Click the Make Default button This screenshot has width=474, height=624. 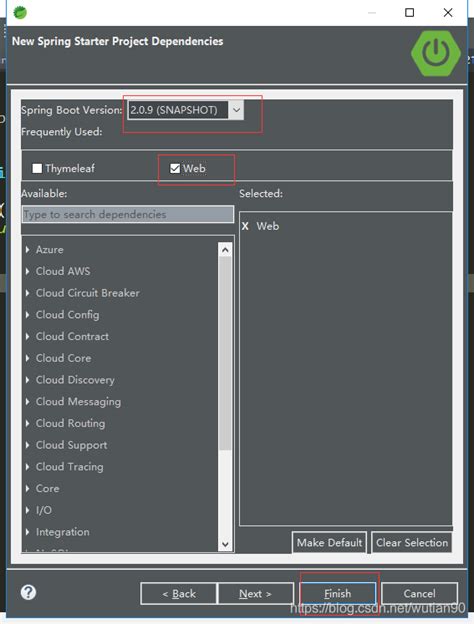click(329, 542)
